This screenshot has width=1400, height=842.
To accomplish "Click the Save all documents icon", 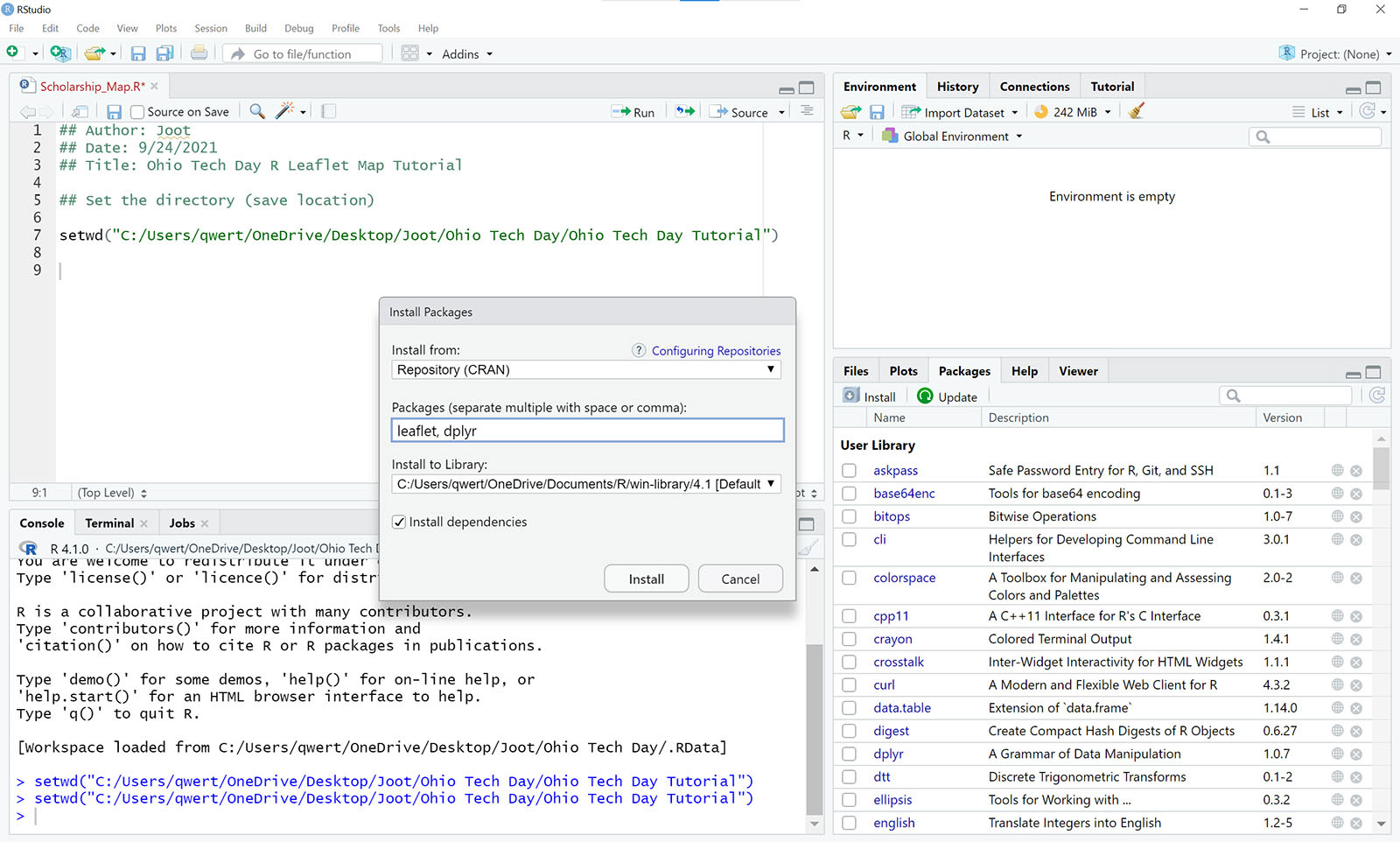I will point(164,53).
